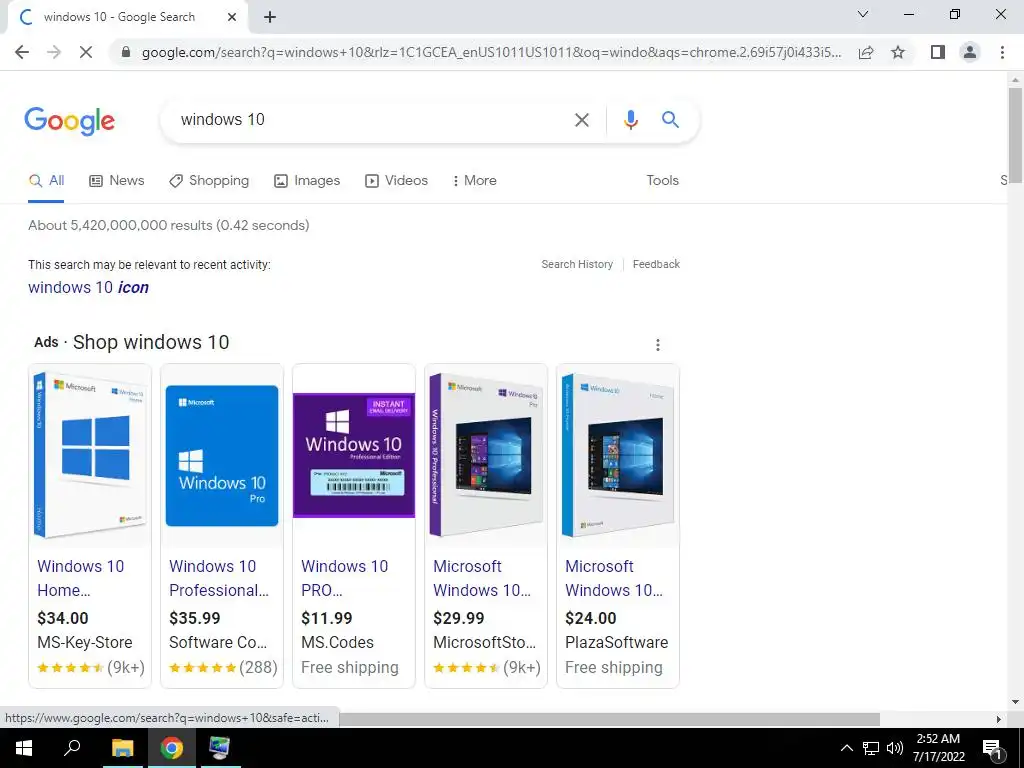Open the windows 10 icon suggestion
Viewport: 1024px width, 768px height.
[88, 287]
